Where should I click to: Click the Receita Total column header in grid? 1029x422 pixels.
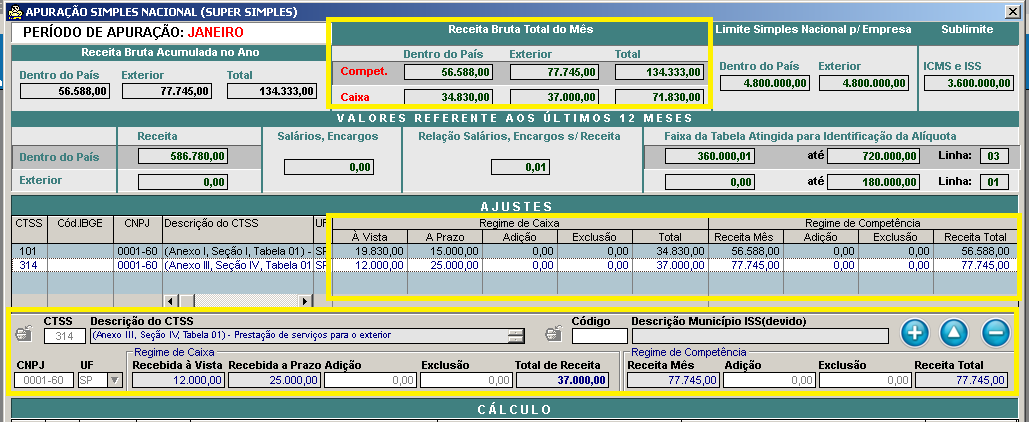(975, 237)
